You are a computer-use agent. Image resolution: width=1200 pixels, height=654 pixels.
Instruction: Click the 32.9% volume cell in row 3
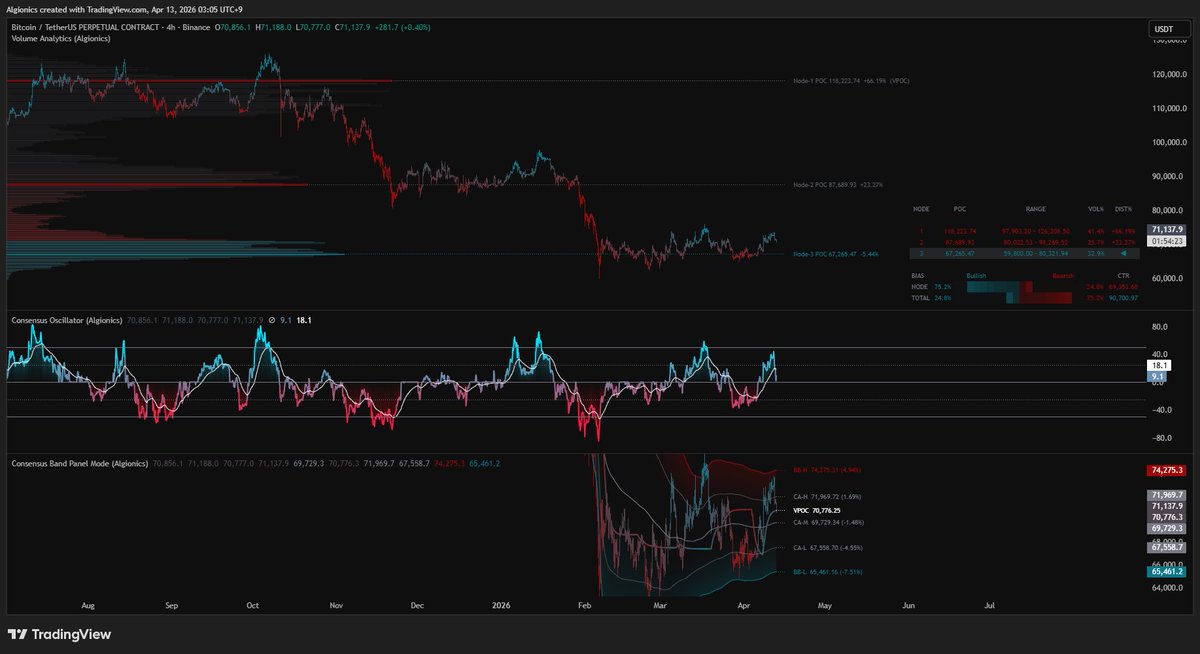[x=1095, y=253]
